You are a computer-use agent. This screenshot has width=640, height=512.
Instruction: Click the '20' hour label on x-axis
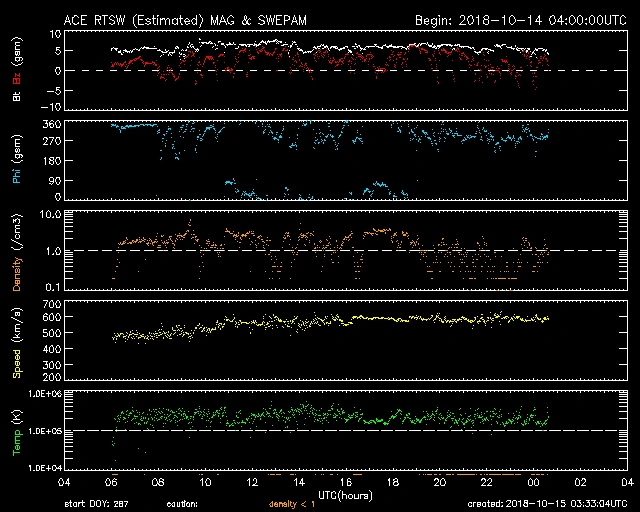coord(440,482)
